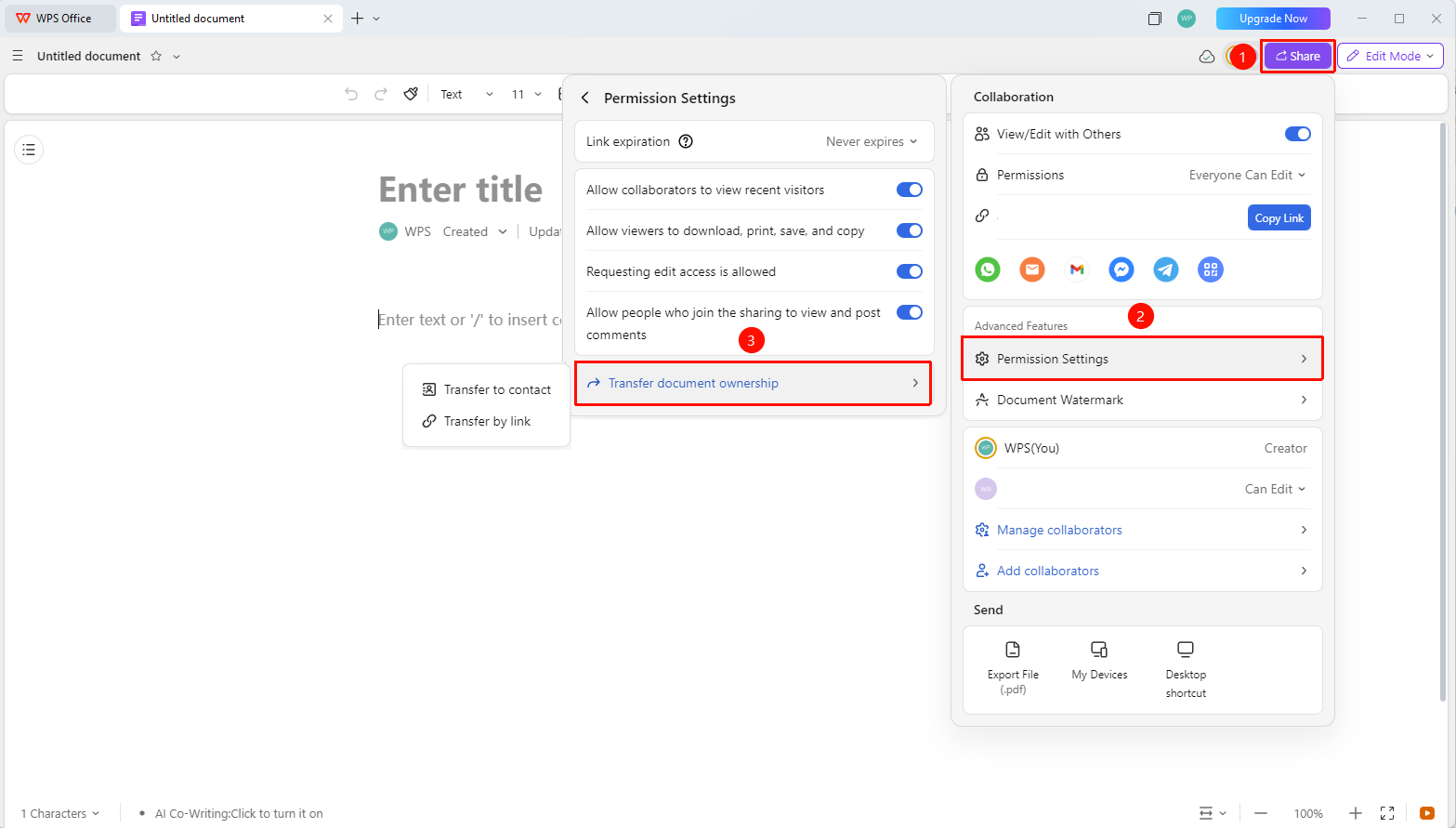
Task: Open Everyone Can Edit permissions dropdown
Action: (x=1247, y=175)
